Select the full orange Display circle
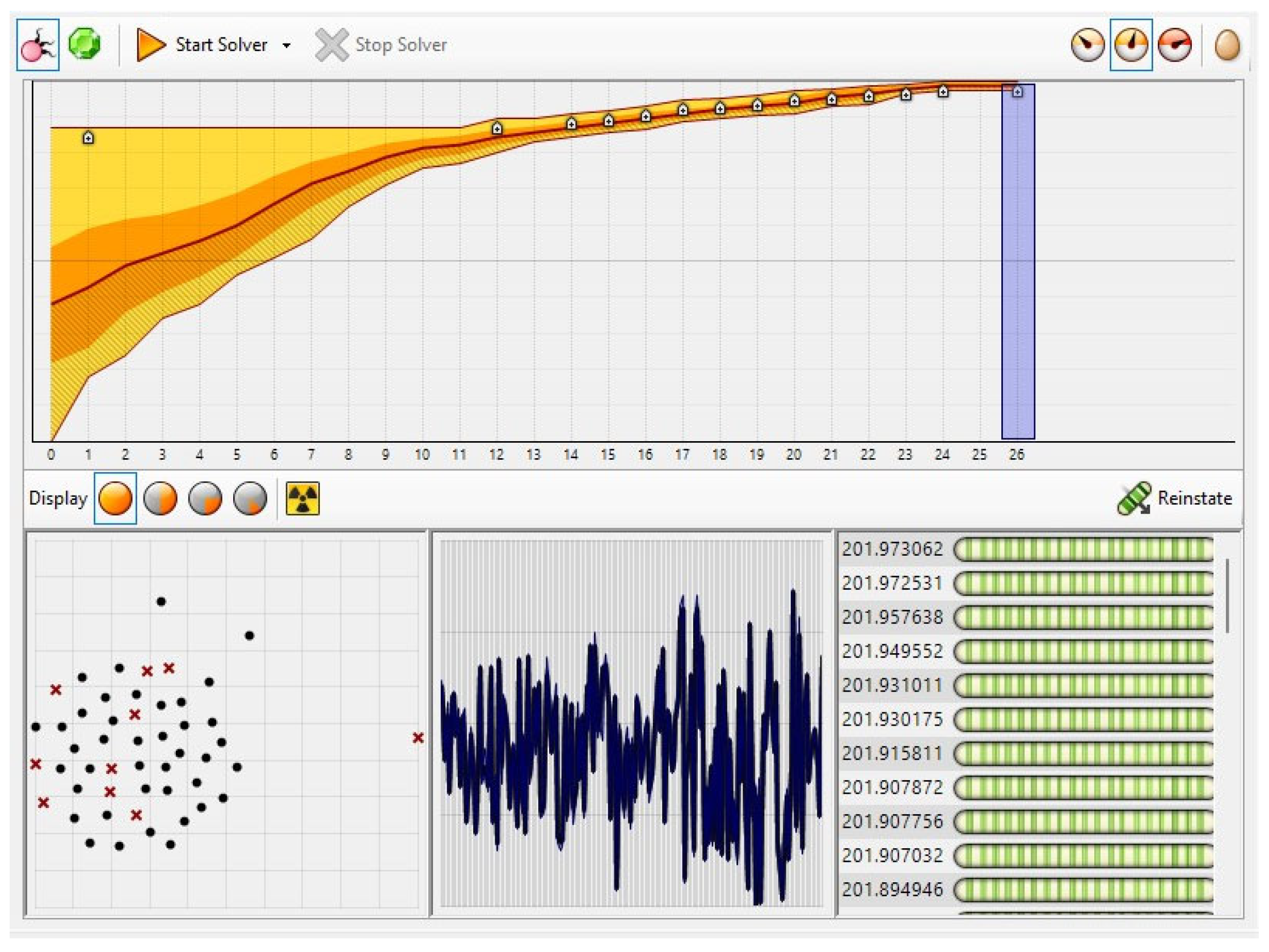This screenshot has width=1269, height=952. [x=115, y=498]
